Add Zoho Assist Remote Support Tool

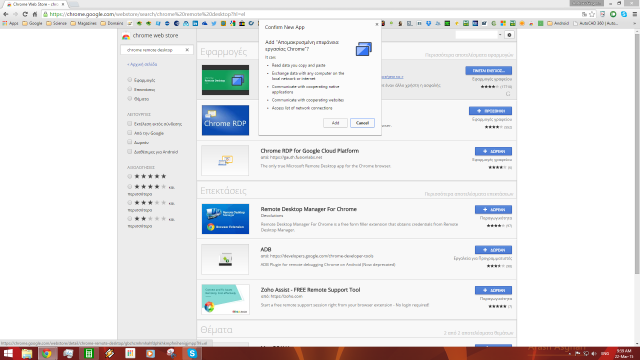493,290
